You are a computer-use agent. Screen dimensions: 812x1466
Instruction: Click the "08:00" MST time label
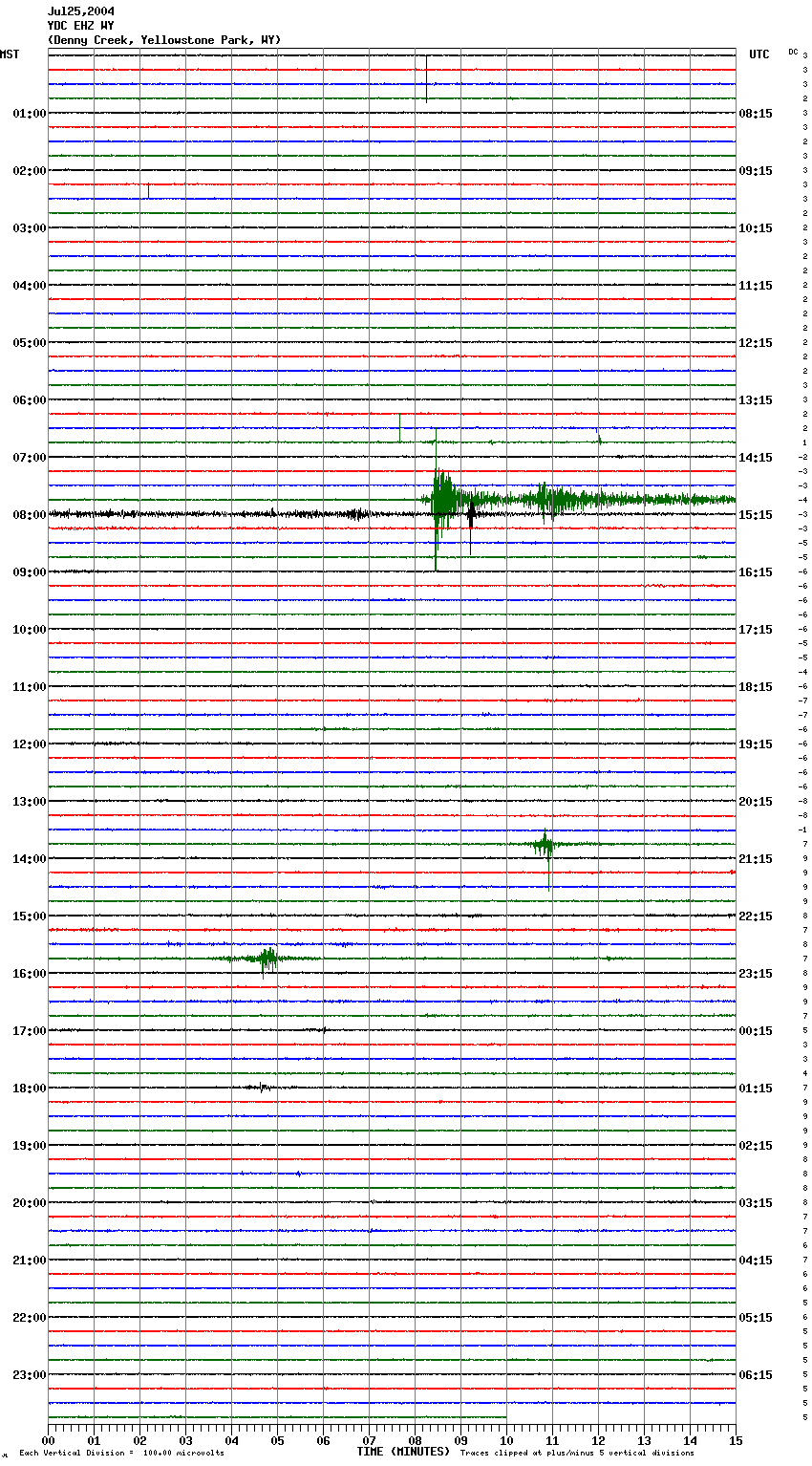[30, 515]
